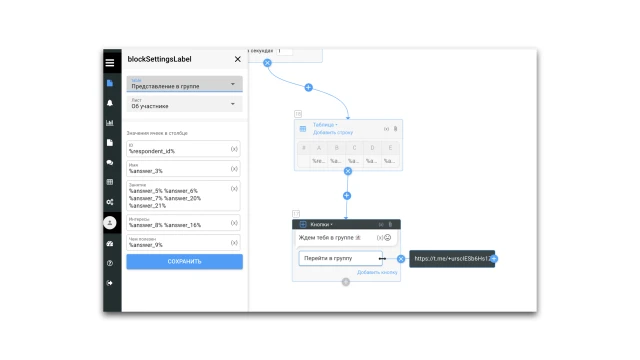The height and width of the screenshot is (360, 640).
Task: Open the dashboard gauge icon in sidebar
Action: (110, 244)
